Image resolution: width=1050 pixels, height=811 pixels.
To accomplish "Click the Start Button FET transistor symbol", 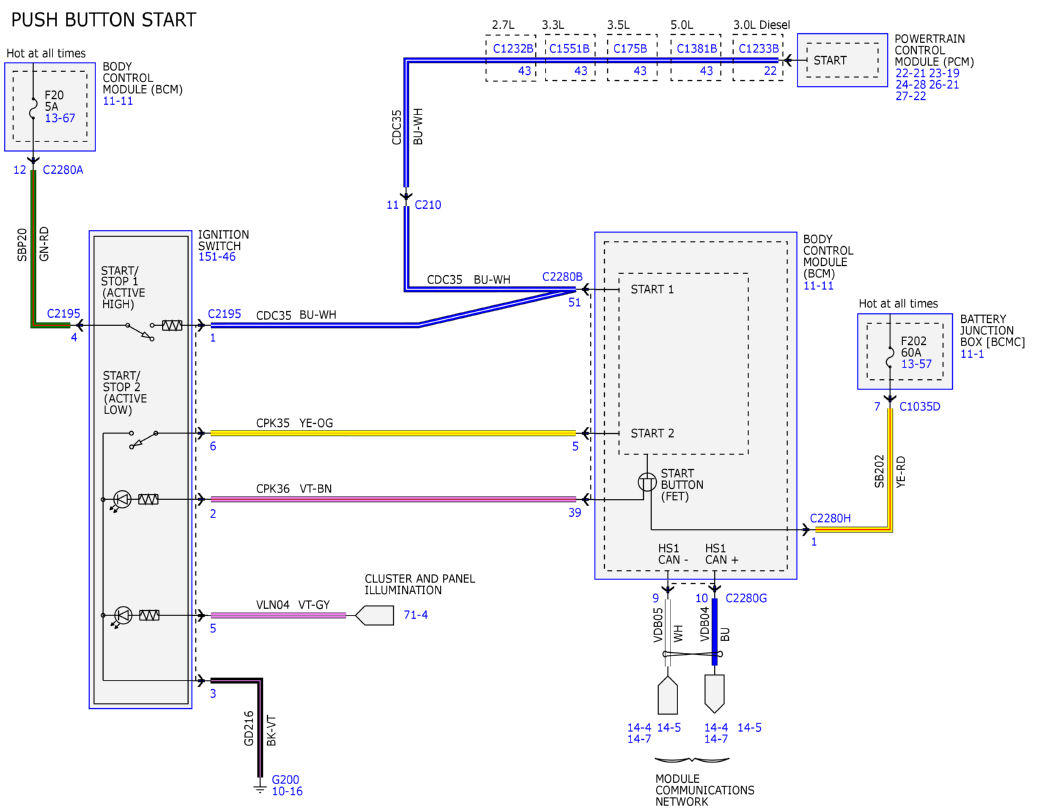I will pos(647,482).
